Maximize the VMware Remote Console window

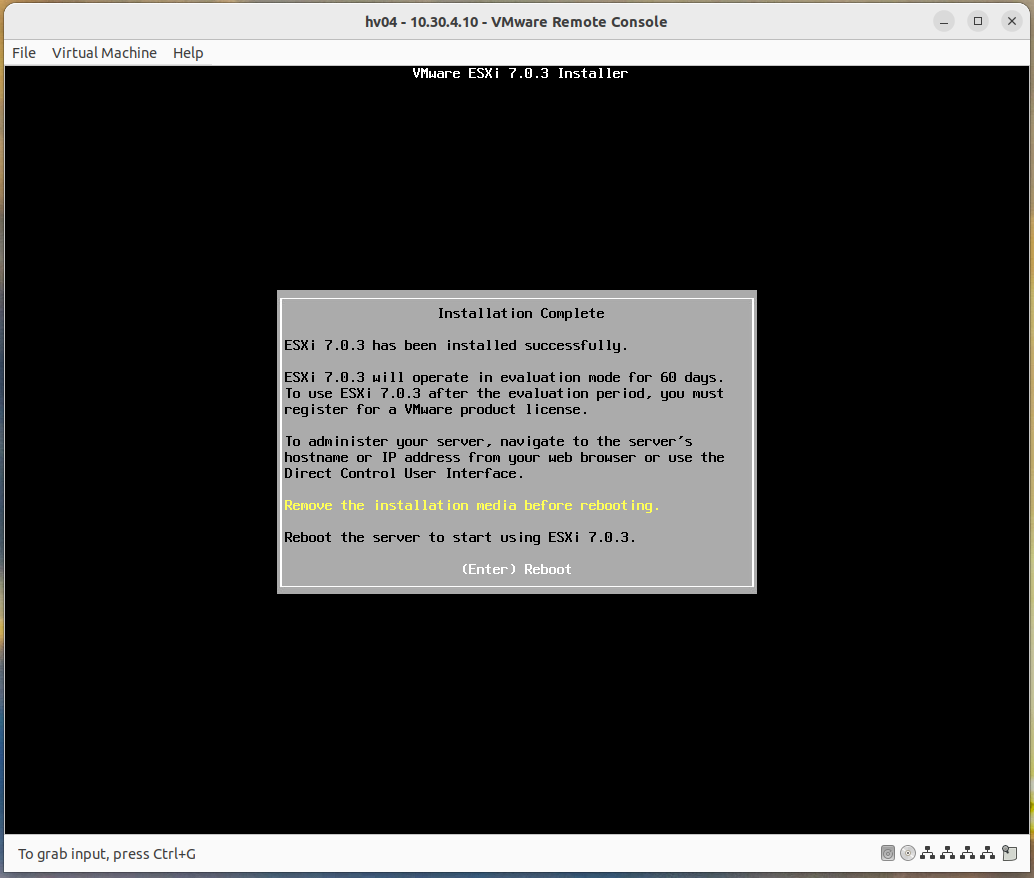(x=977, y=20)
